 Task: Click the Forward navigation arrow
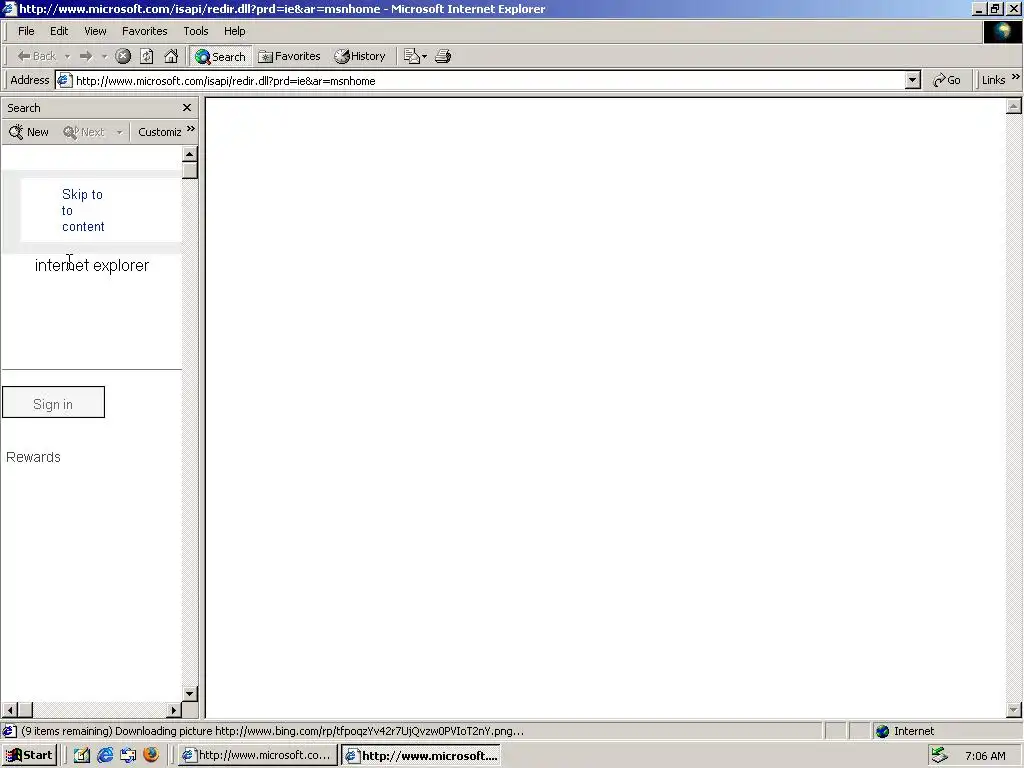click(x=86, y=56)
